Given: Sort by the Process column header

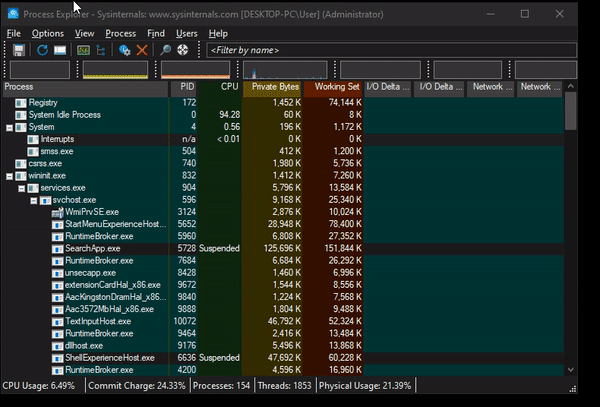Looking at the screenshot, I should pos(86,87).
